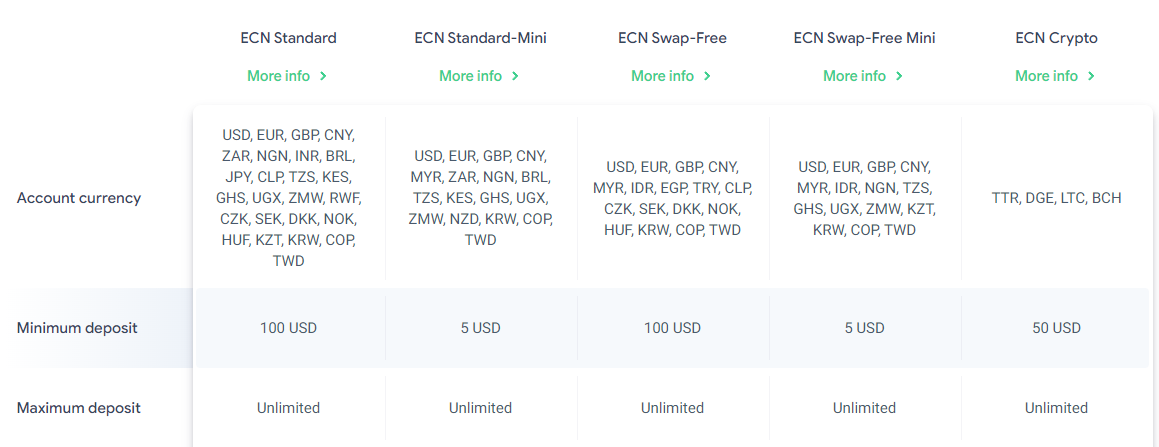The image size is (1159, 447).
Task: Click the TTR, DGE, LTC, BCH currency cell
Action: [x=1056, y=198]
